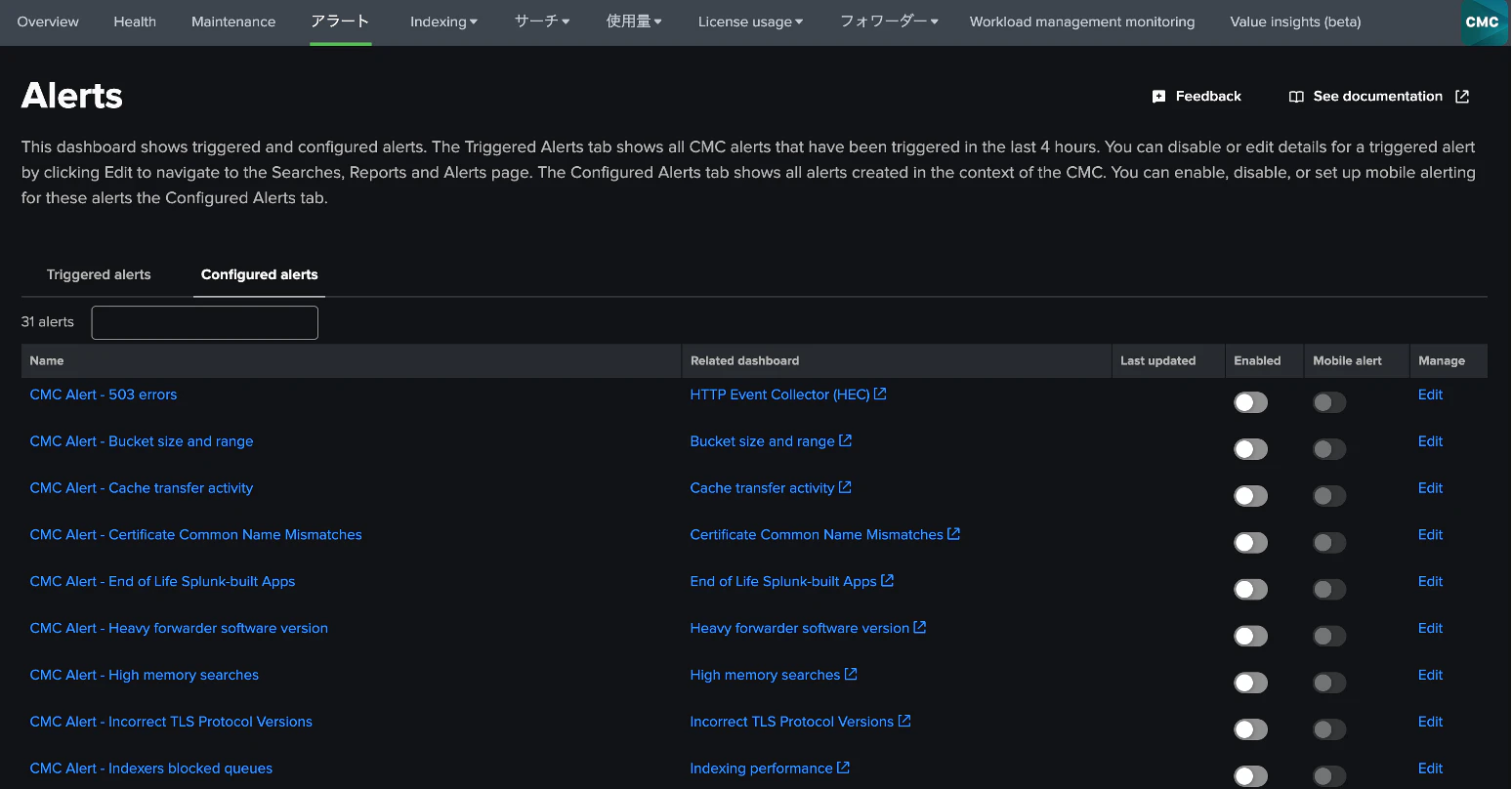
Task: Toggle mobile alert for 503 errors
Action: (1329, 402)
